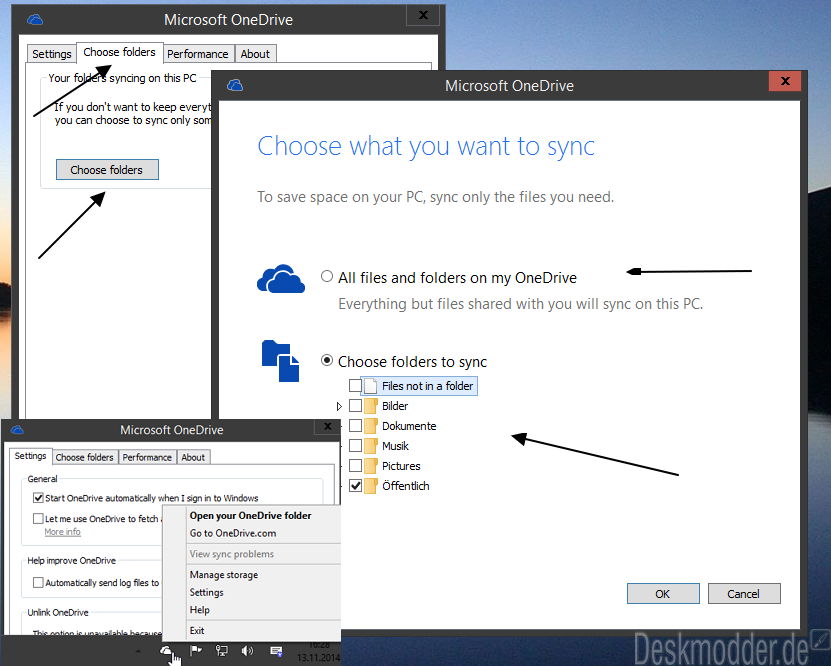Viewport: 831px width, 666px height.
Task: Click the OneDrive cloud tray icon
Action: [x=166, y=650]
